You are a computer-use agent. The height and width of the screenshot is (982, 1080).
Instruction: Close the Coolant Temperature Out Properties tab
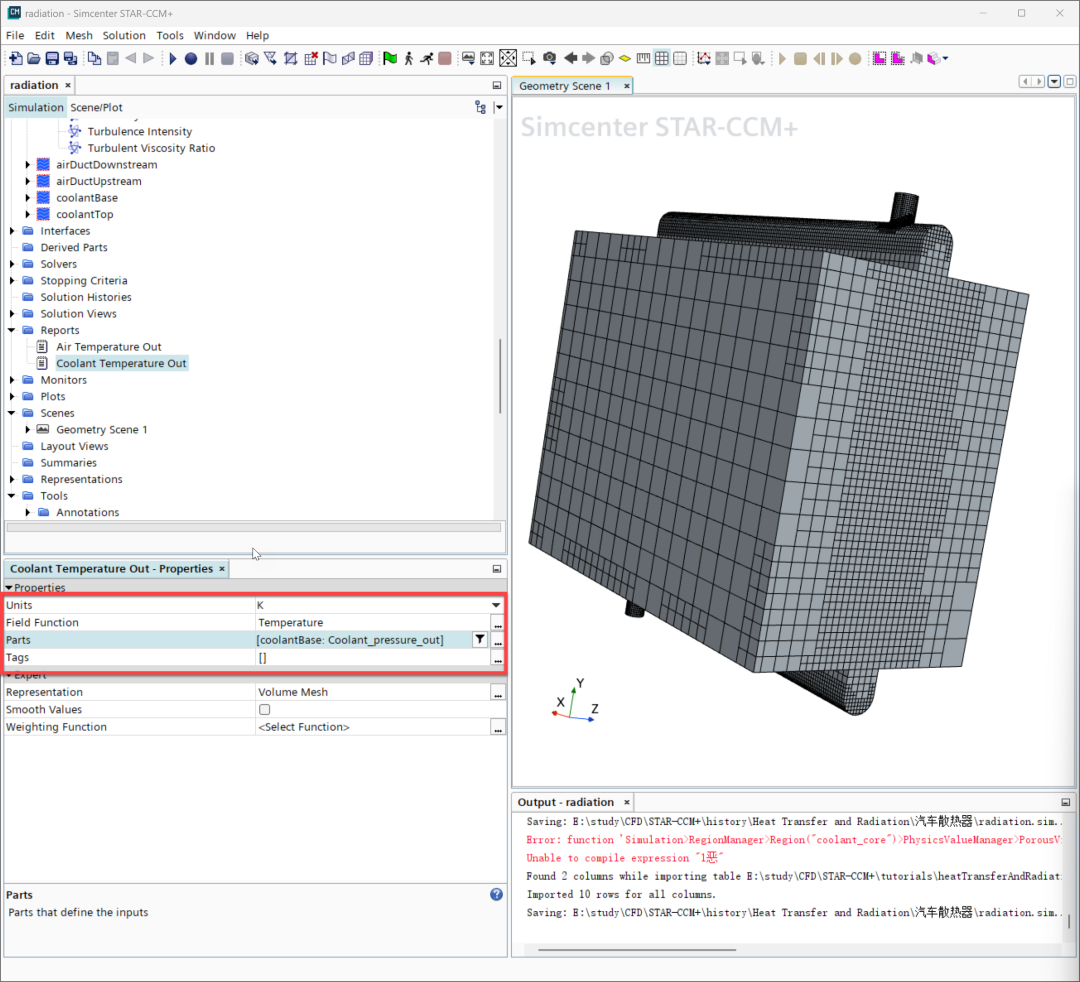[222, 569]
